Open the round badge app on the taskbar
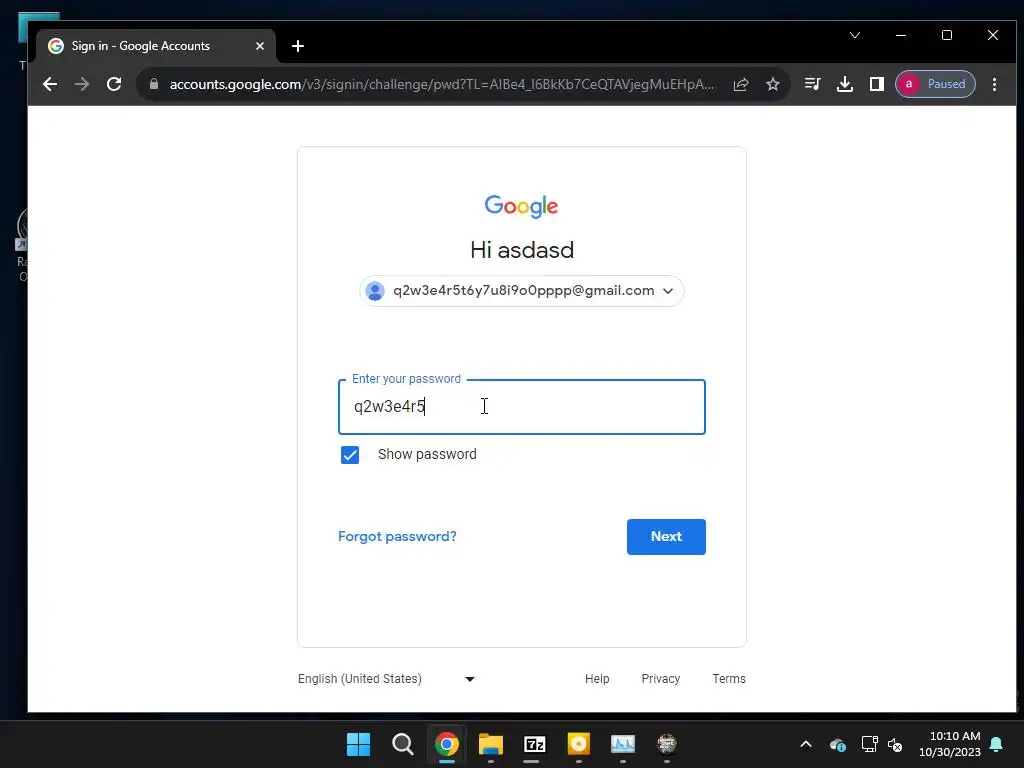This screenshot has width=1024, height=768. pyautogui.click(x=666, y=744)
